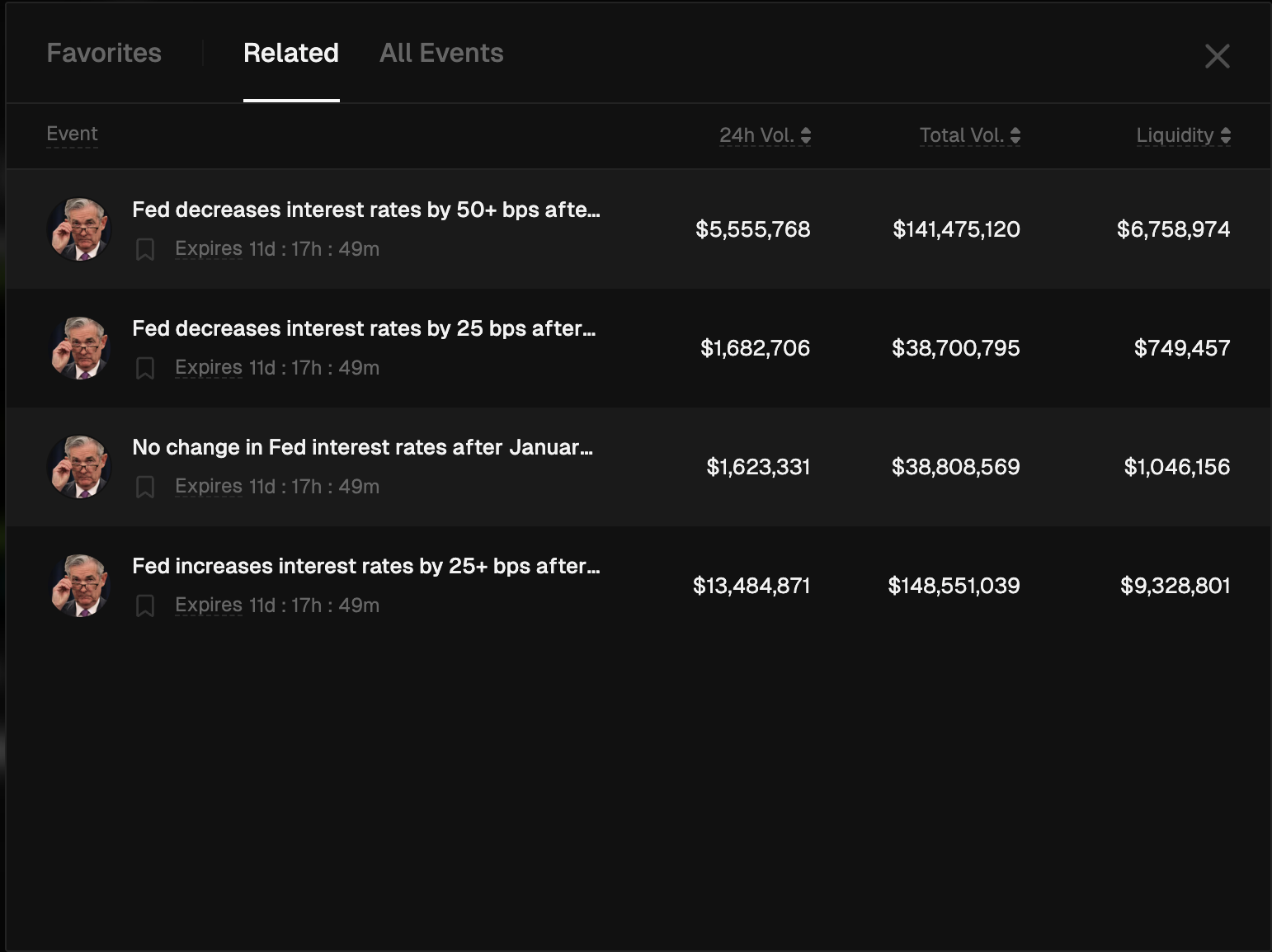This screenshot has width=1272, height=952.
Task: Bookmark the Fed decreases 25 bps event
Action: click(145, 368)
